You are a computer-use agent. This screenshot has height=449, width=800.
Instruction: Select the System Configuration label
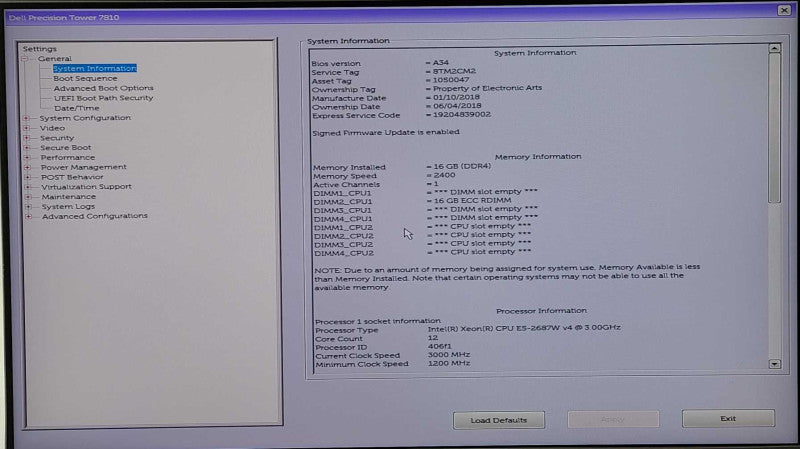(85, 118)
